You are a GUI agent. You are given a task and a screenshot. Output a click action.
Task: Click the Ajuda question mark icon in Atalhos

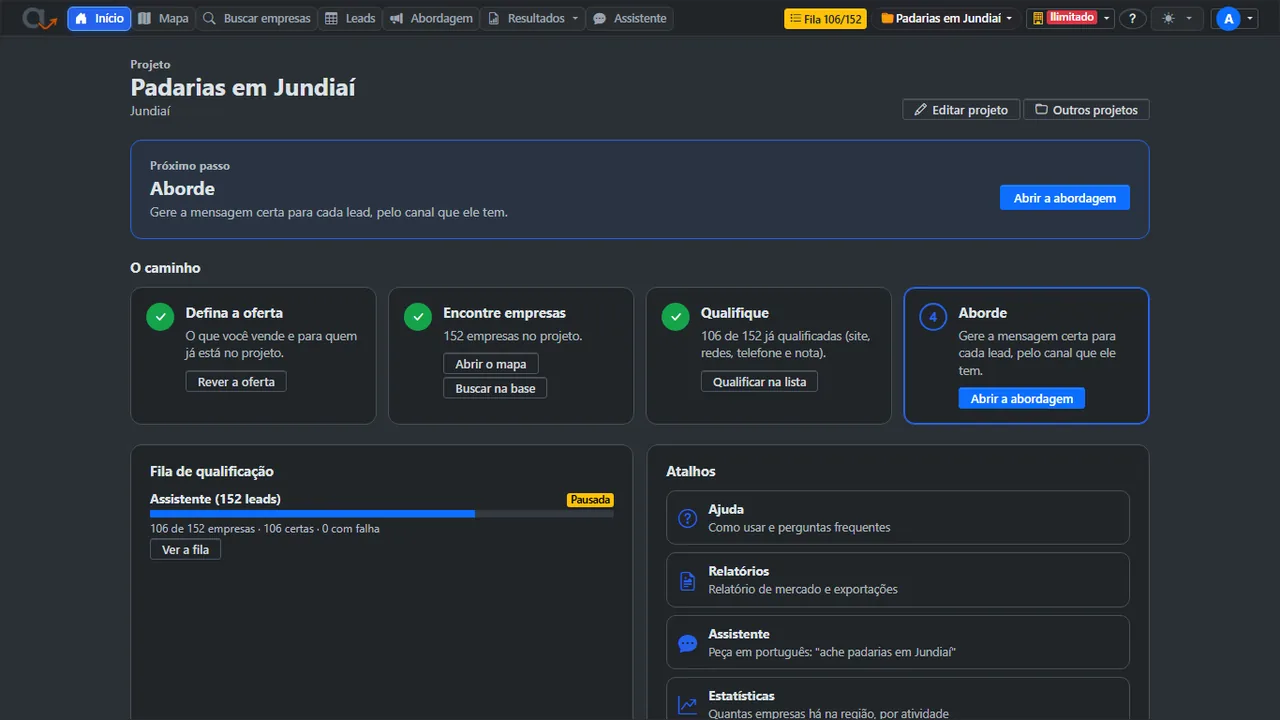coord(687,518)
